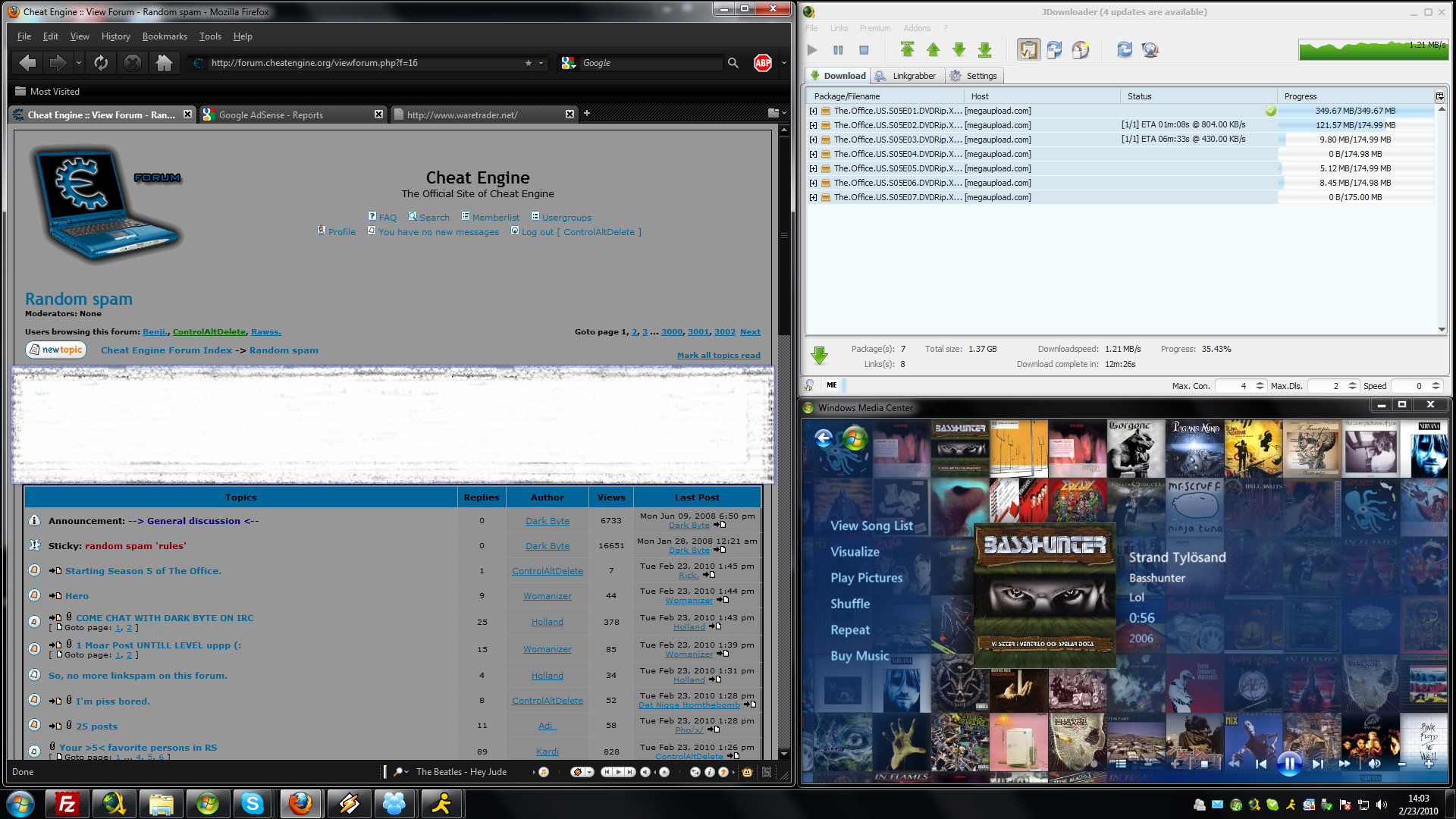Open the Windows Start menu
The width and height of the screenshot is (1456, 819).
[x=20, y=803]
